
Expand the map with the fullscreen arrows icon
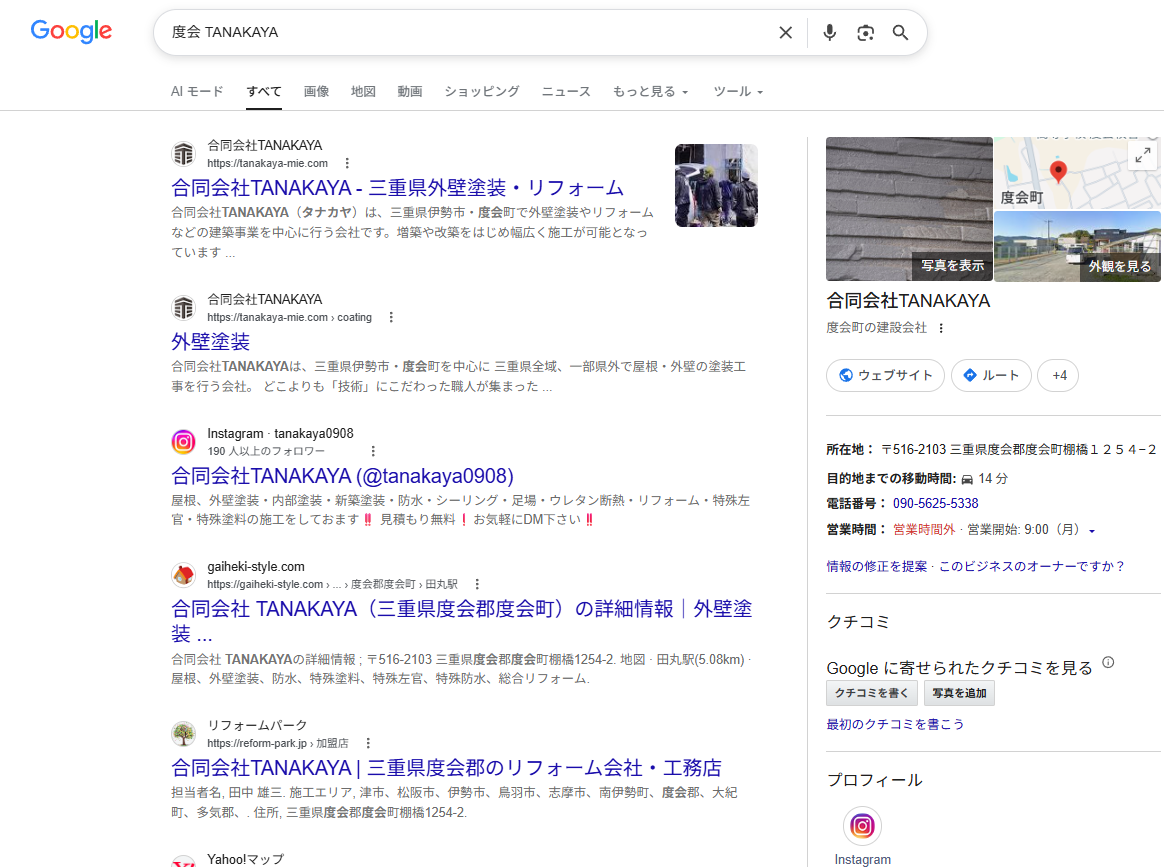[x=1142, y=155]
